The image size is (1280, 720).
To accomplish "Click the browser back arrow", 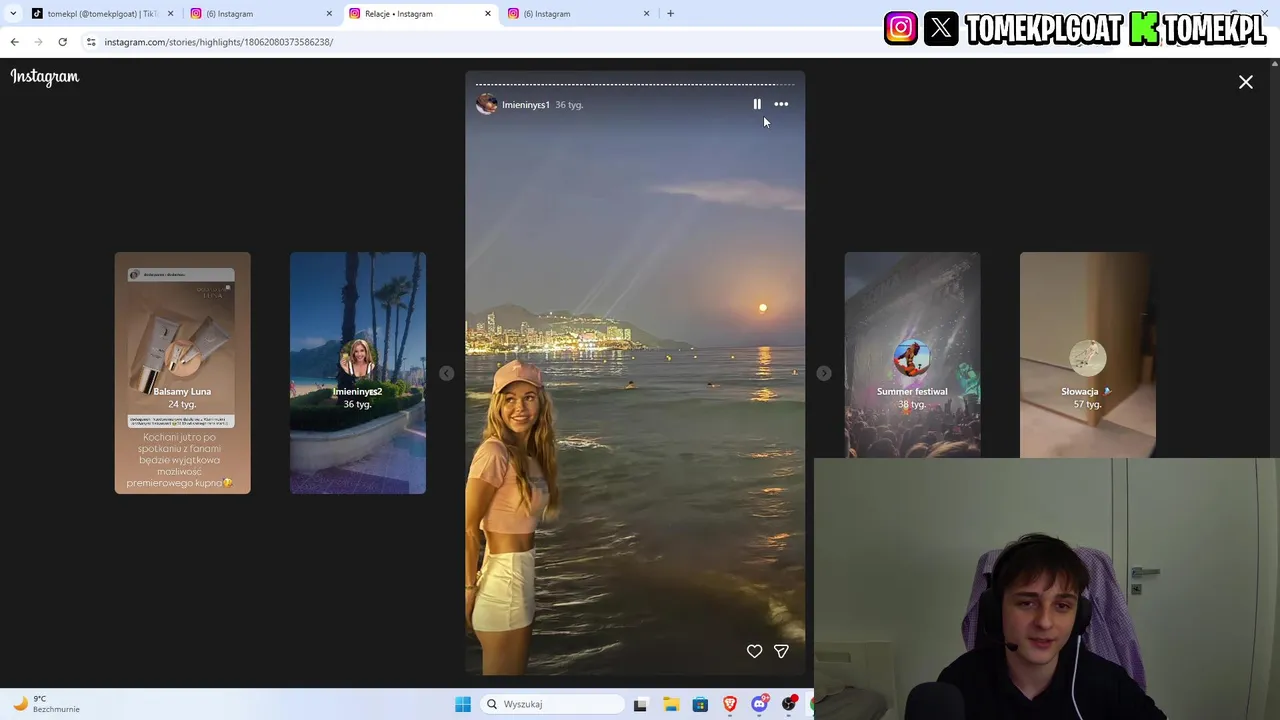I will 14,42.
